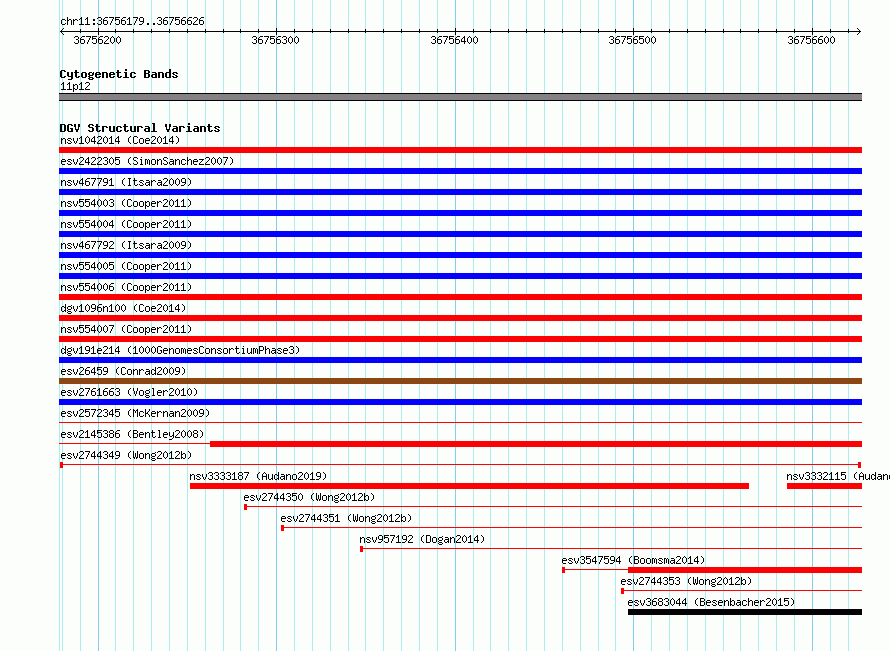Click the nsv1042014 (Coe2014) red variant bar
The image size is (890, 651).
point(460,150)
